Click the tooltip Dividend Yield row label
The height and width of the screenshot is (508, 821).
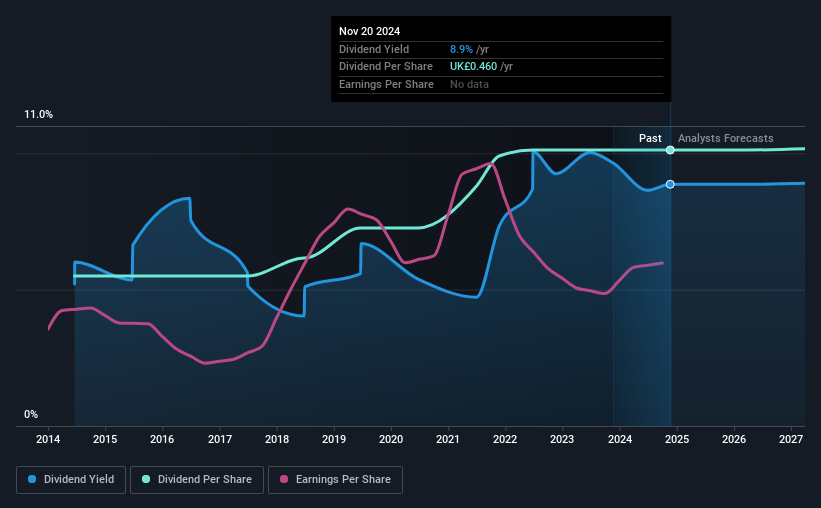pyautogui.click(x=374, y=49)
